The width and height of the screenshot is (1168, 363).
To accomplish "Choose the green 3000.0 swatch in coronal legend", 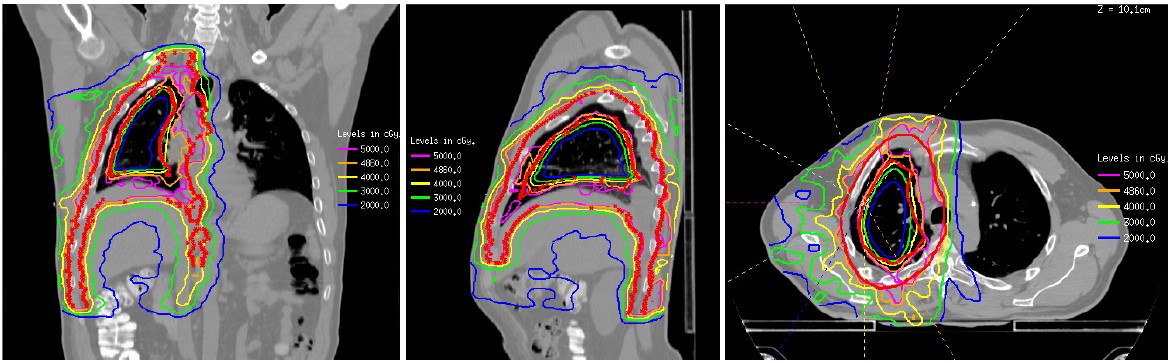I will (x=348, y=191).
